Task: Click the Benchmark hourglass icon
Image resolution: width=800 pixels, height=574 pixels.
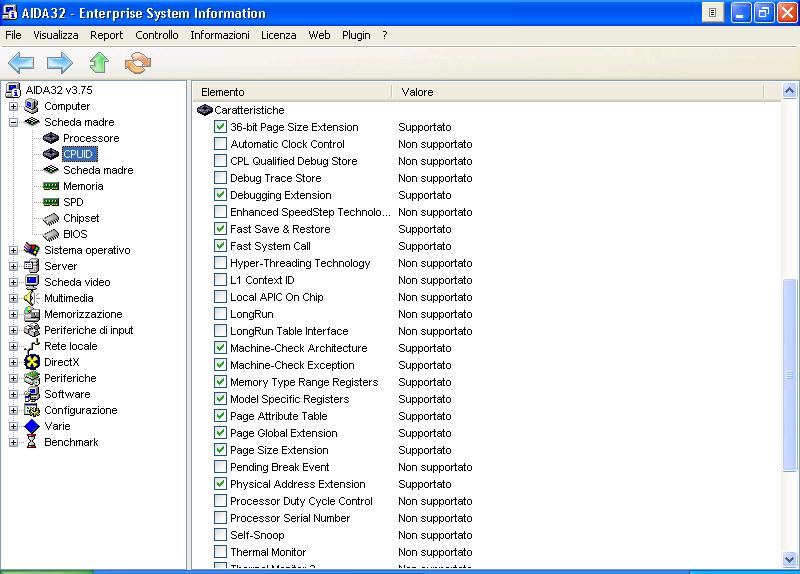Action: click(x=32, y=442)
